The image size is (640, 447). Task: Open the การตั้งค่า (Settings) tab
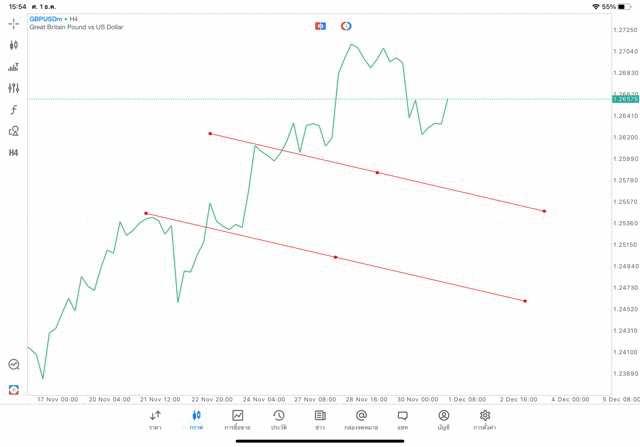click(485, 420)
